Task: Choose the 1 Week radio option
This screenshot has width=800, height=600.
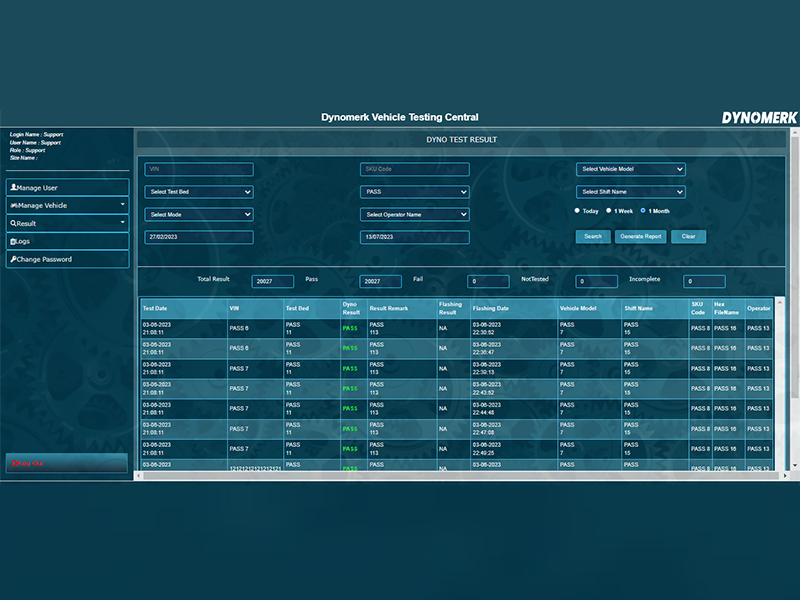Action: (x=609, y=211)
